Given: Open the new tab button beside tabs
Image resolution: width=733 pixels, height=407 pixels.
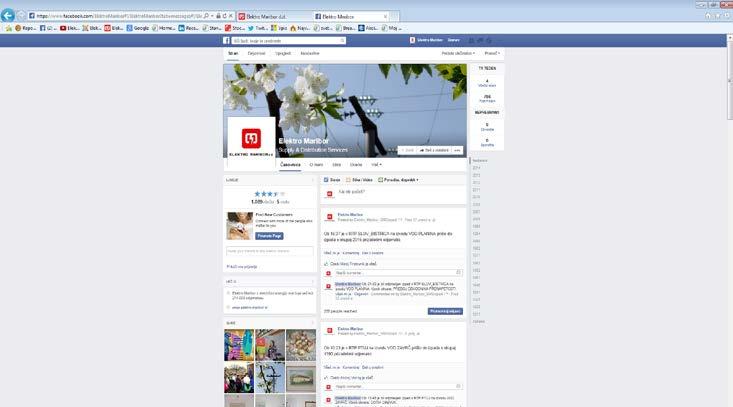Looking at the screenshot, I should click(x=395, y=16).
